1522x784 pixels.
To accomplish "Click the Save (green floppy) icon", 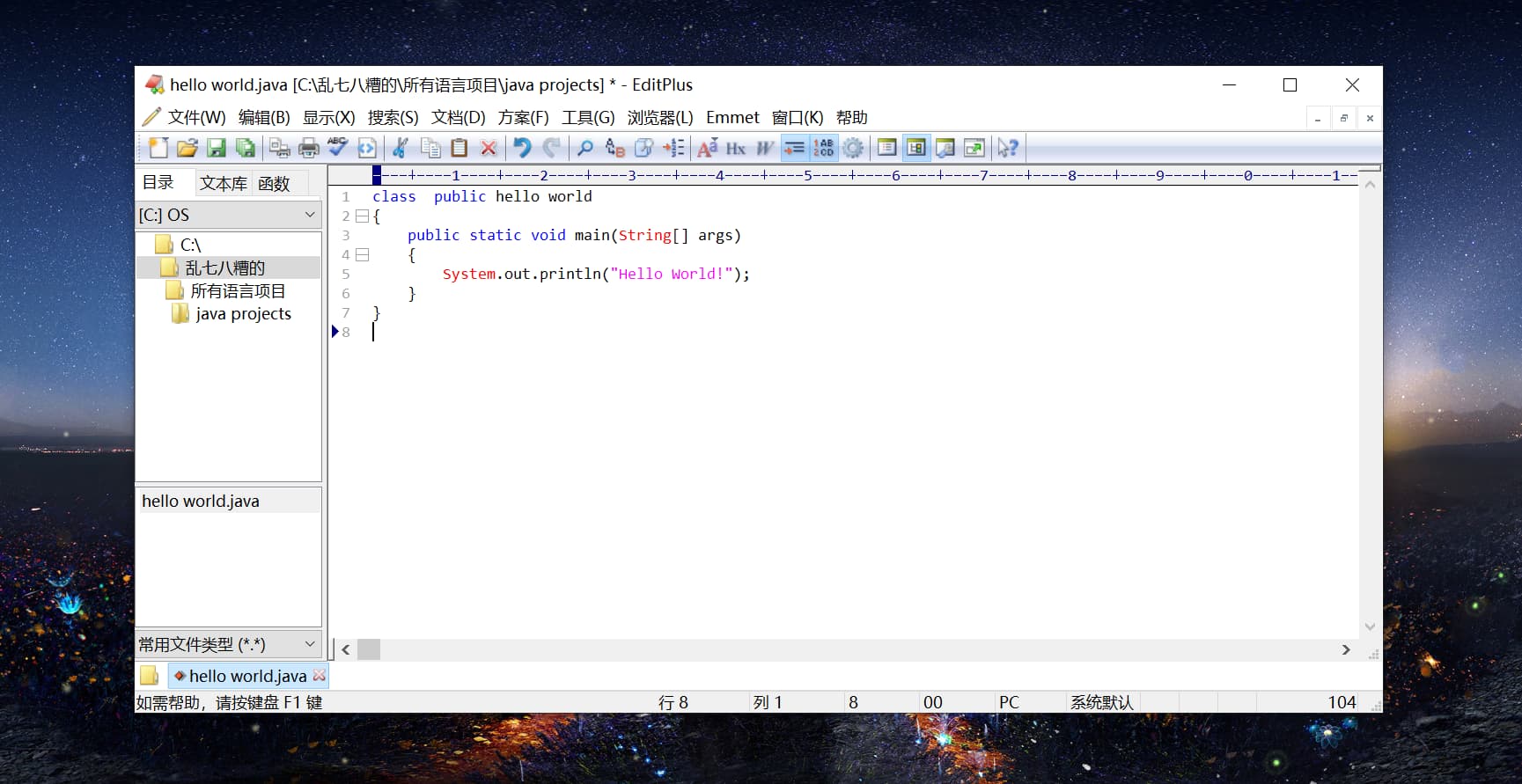I will point(217,148).
